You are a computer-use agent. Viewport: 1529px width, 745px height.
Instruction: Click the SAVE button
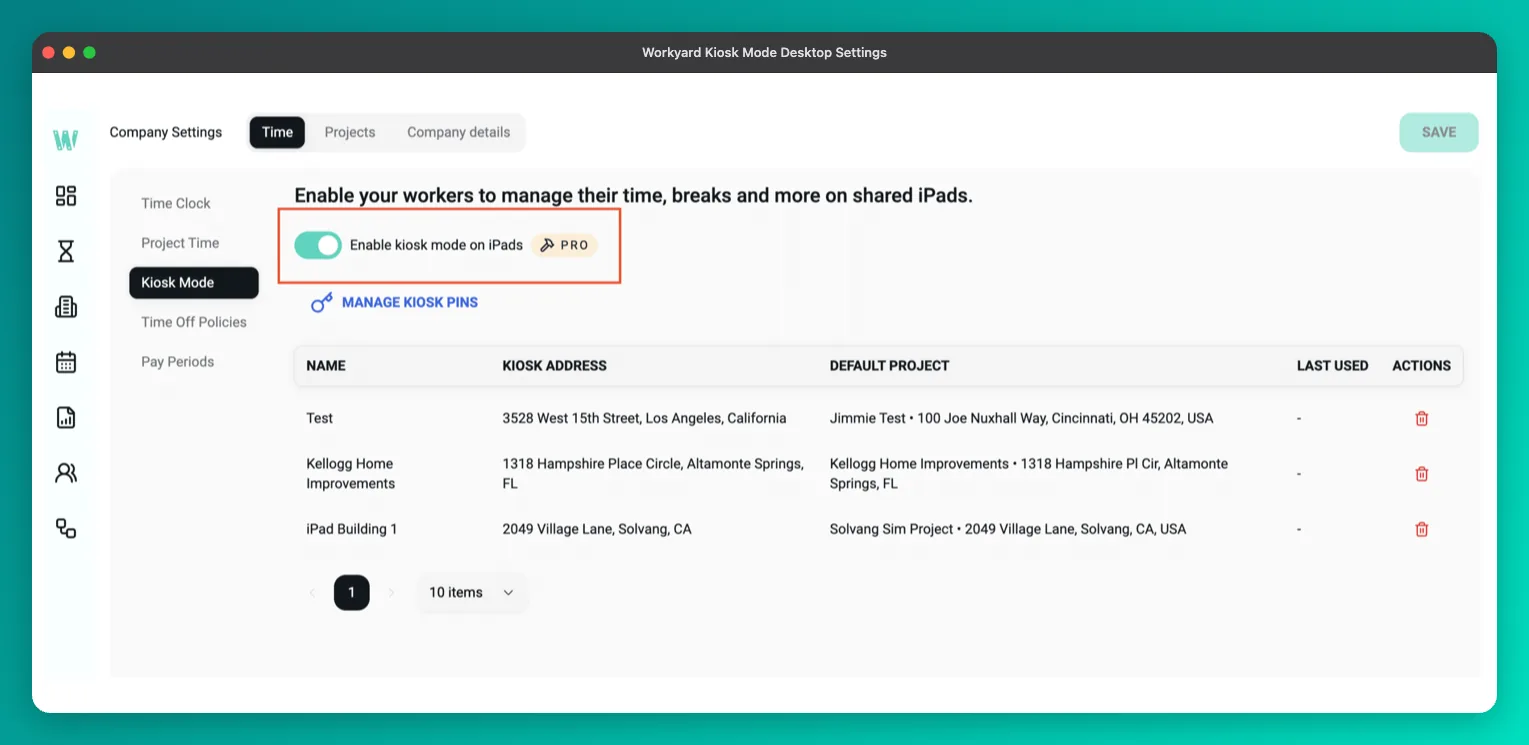click(x=1439, y=132)
